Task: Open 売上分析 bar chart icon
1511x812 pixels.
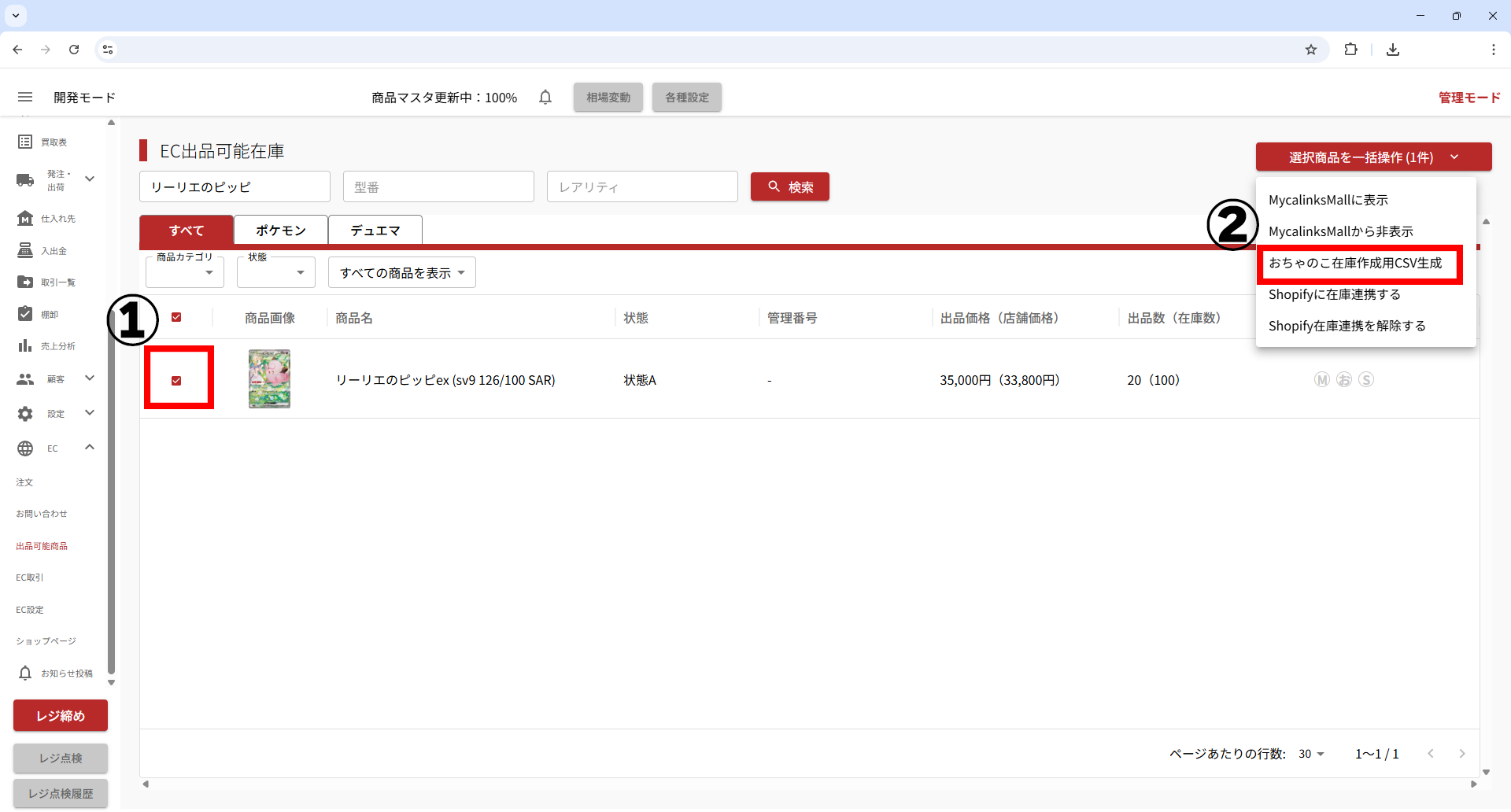Action: tap(25, 345)
